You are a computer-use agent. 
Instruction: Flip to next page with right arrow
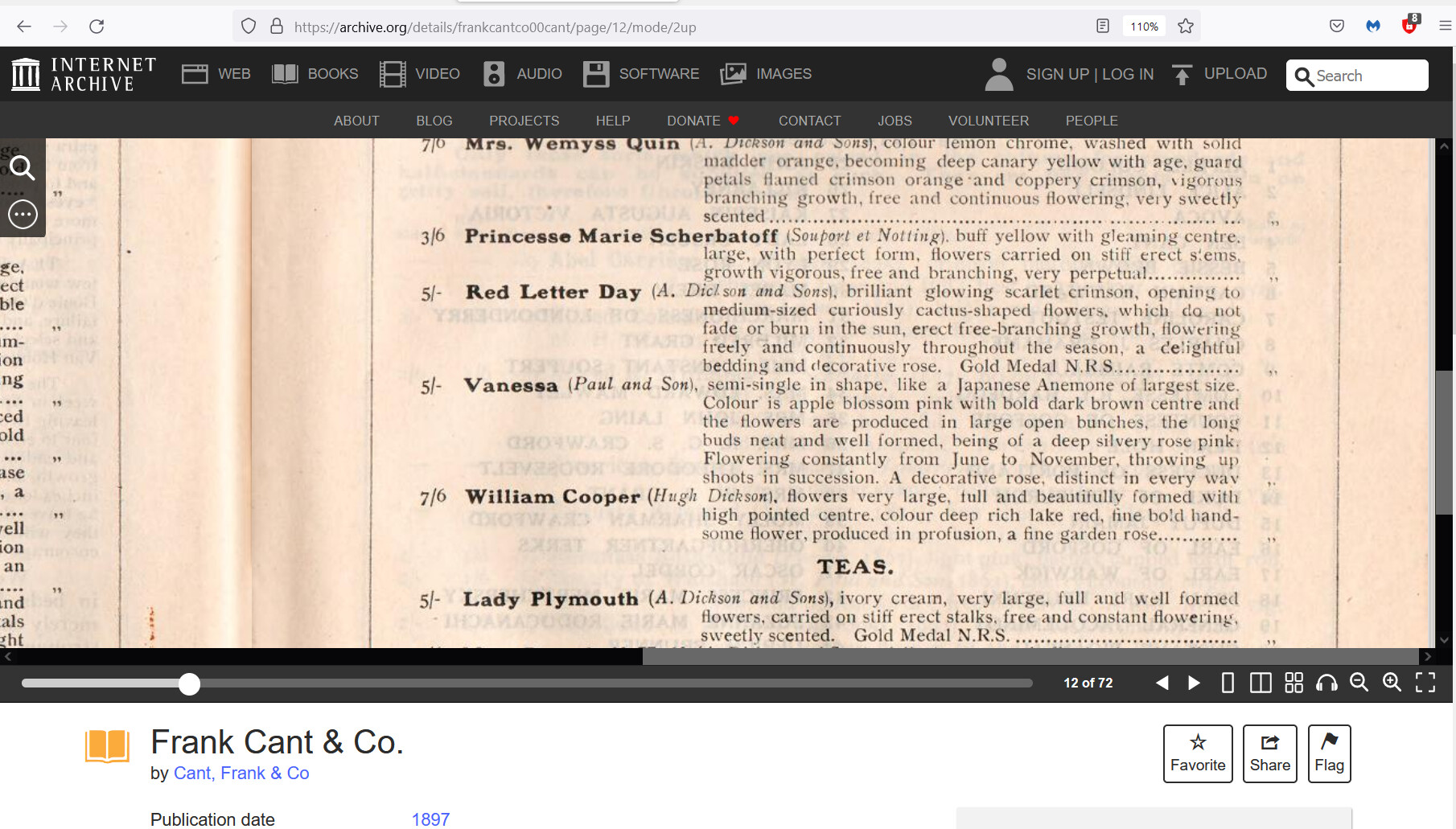click(1195, 683)
